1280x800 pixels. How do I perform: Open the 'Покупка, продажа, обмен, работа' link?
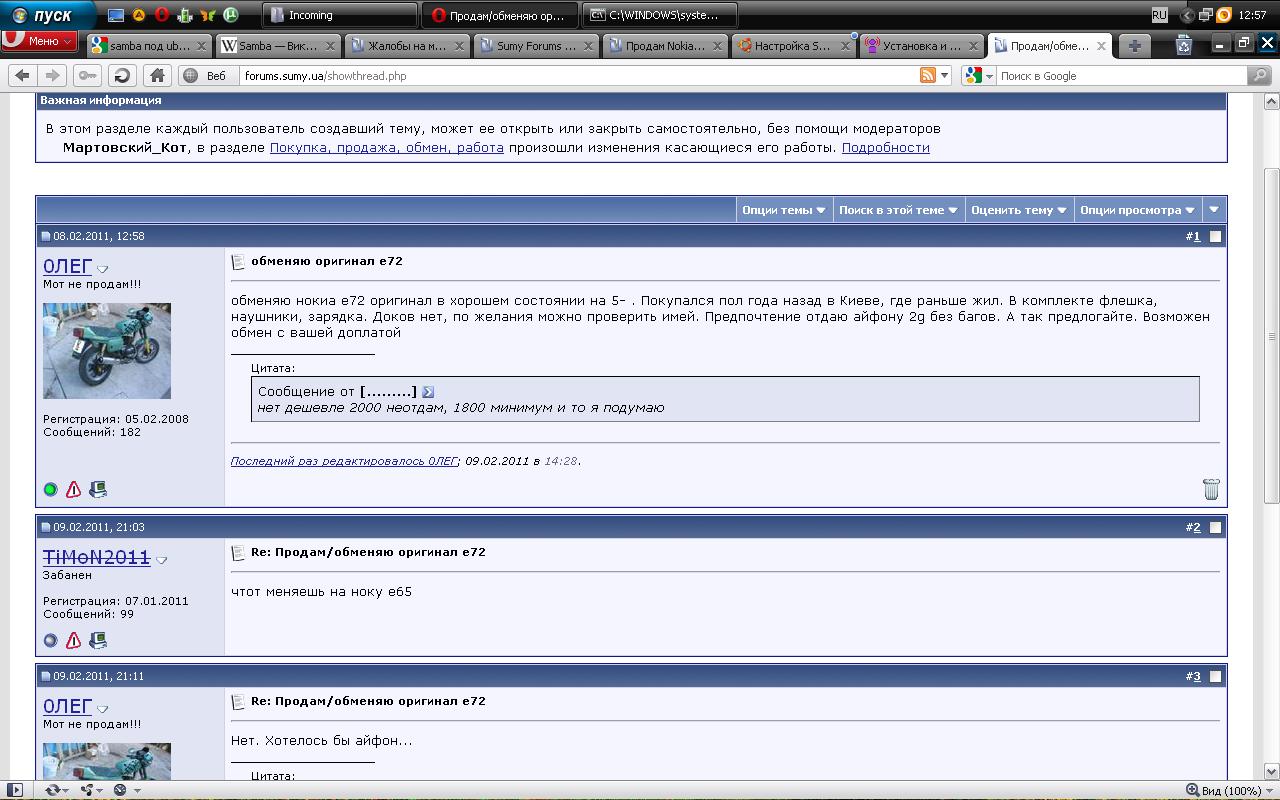(386, 148)
